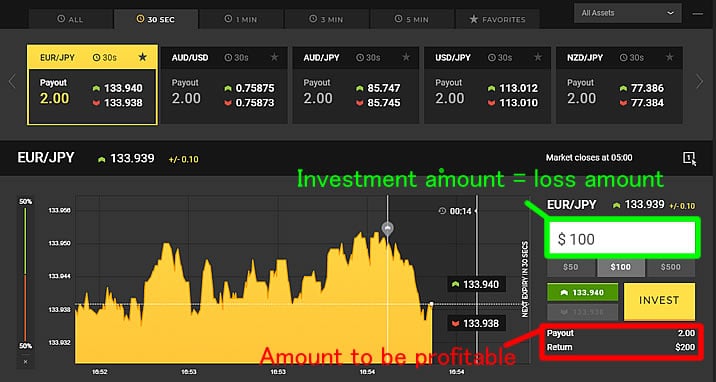The width and height of the screenshot is (716, 382).
Task: Favorite AUD/USD with its star icon
Action: (x=274, y=57)
